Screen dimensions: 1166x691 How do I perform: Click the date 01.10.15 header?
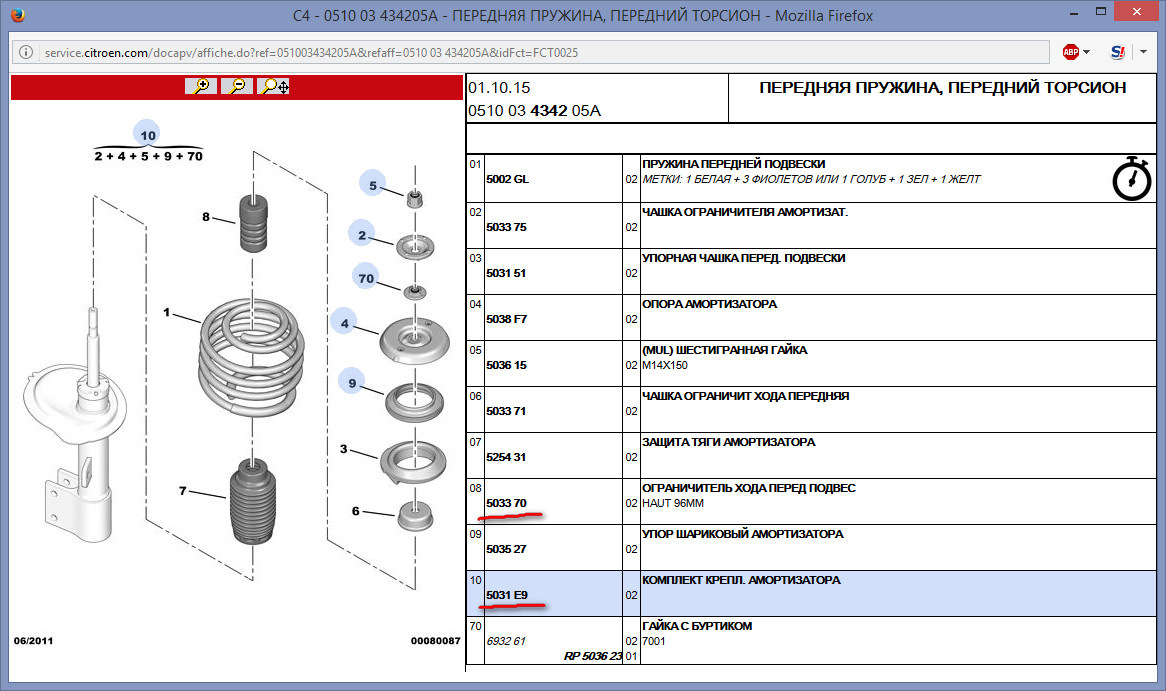[x=499, y=88]
